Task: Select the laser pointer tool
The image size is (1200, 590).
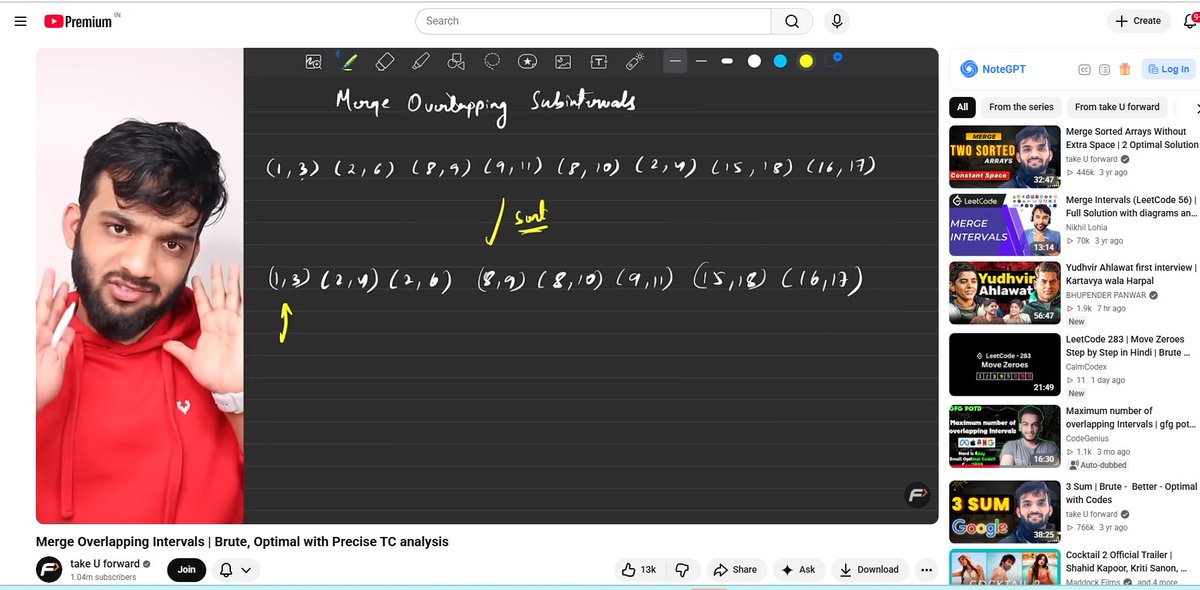Action: point(634,62)
